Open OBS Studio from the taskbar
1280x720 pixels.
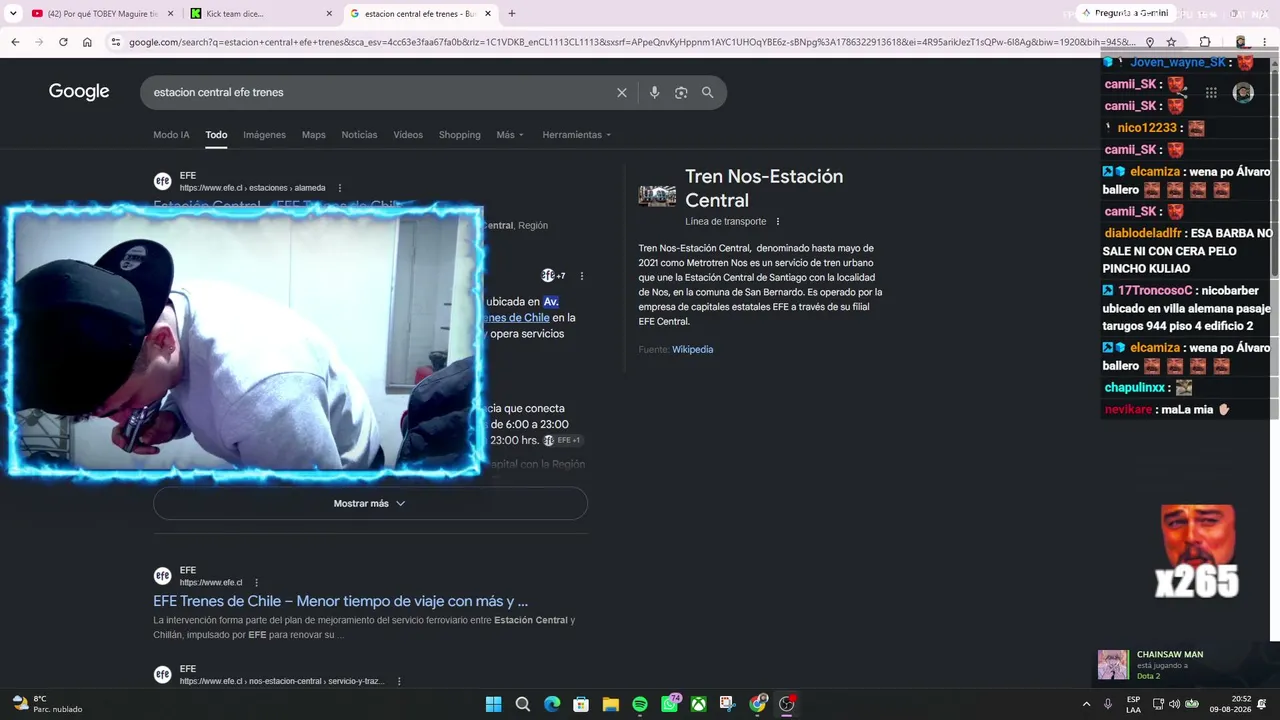point(787,704)
